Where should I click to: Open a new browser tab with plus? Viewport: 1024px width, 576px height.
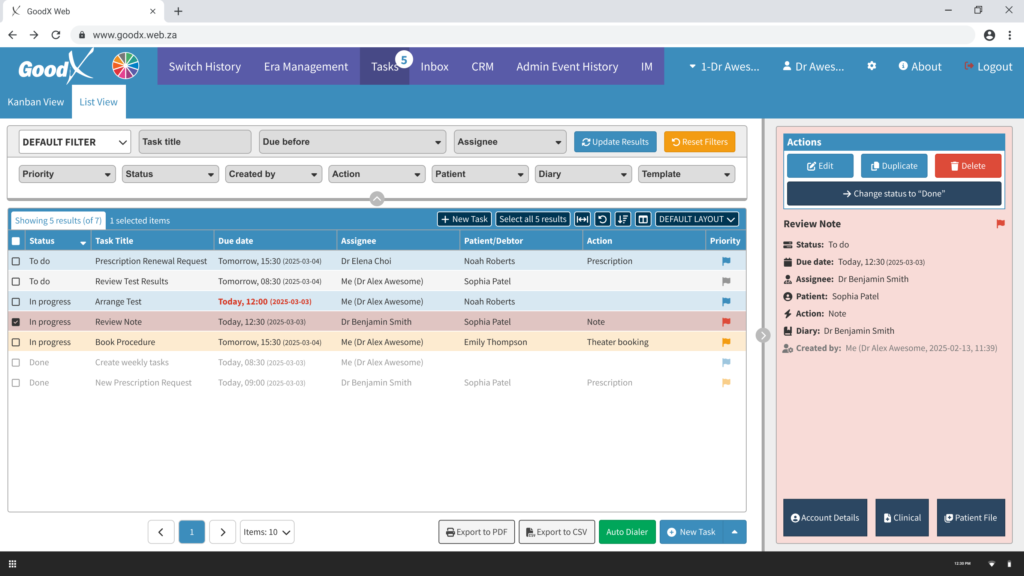click(x=178, y=11)
